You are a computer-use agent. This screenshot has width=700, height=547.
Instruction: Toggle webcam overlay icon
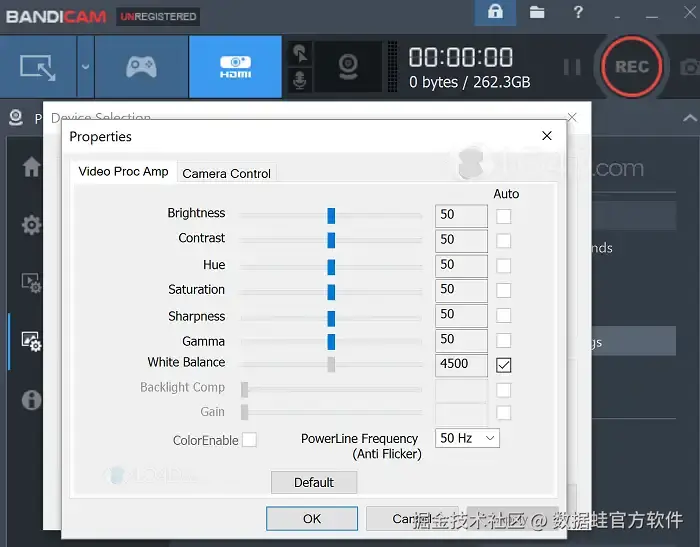click(348, 67)
